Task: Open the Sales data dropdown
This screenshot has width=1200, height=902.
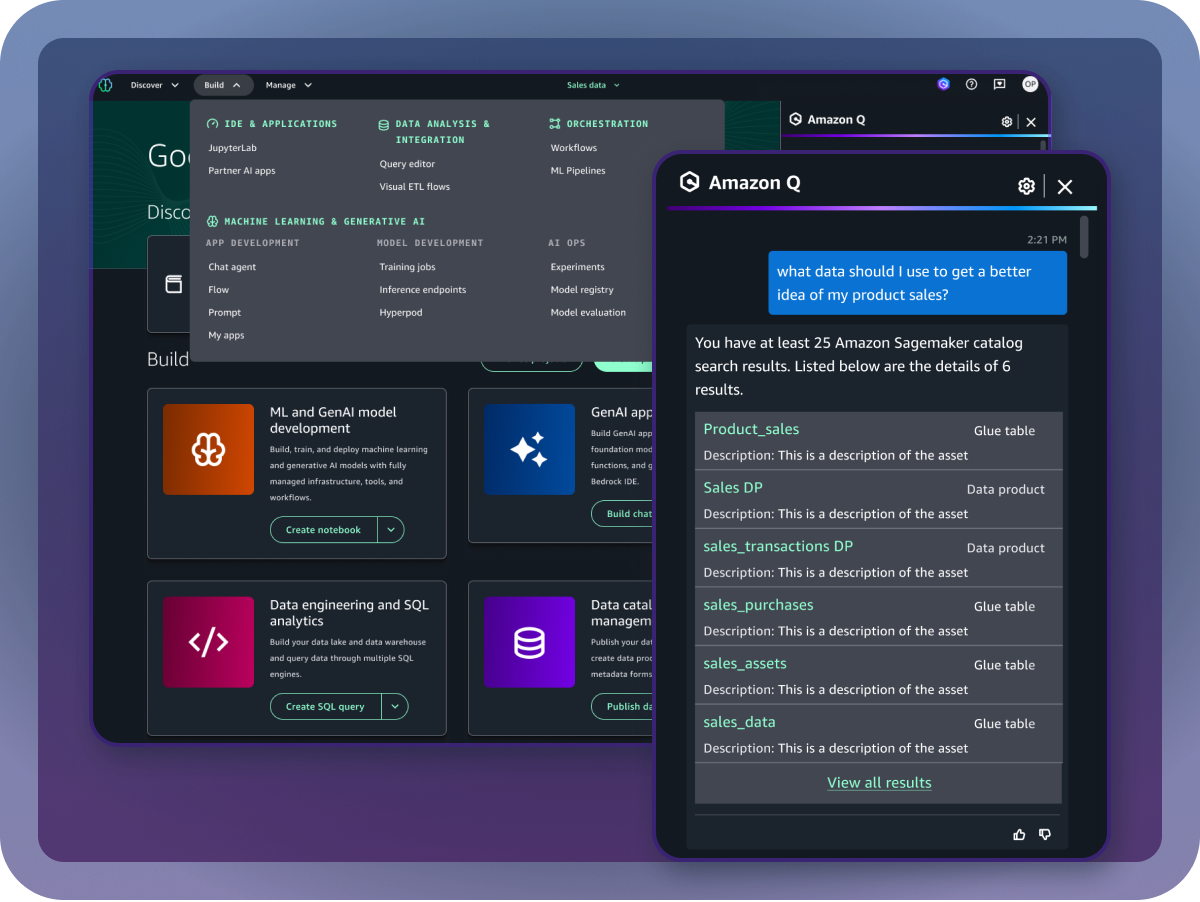Action: (593, 85)
